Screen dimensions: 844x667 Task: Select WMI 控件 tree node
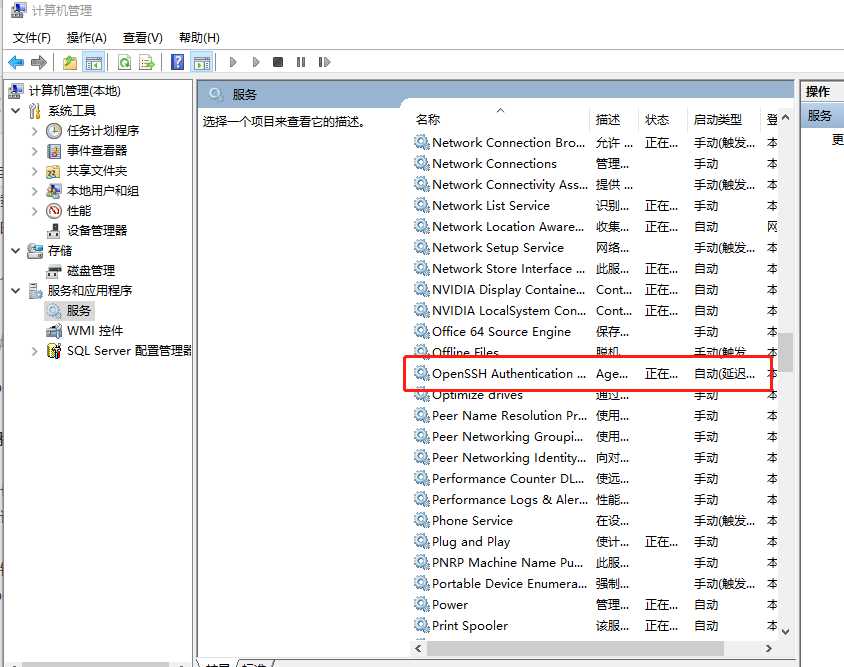point(95,330)
